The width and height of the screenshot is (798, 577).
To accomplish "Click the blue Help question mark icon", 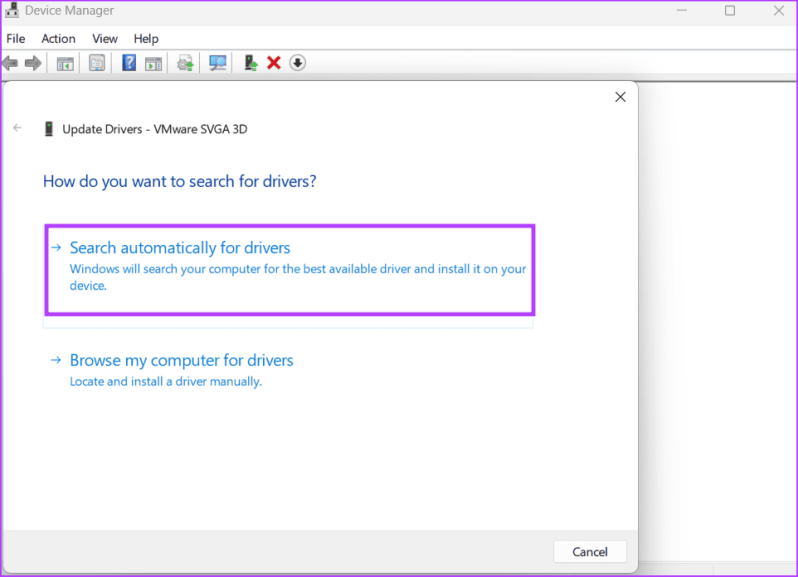I will click(x=129, y=63).
